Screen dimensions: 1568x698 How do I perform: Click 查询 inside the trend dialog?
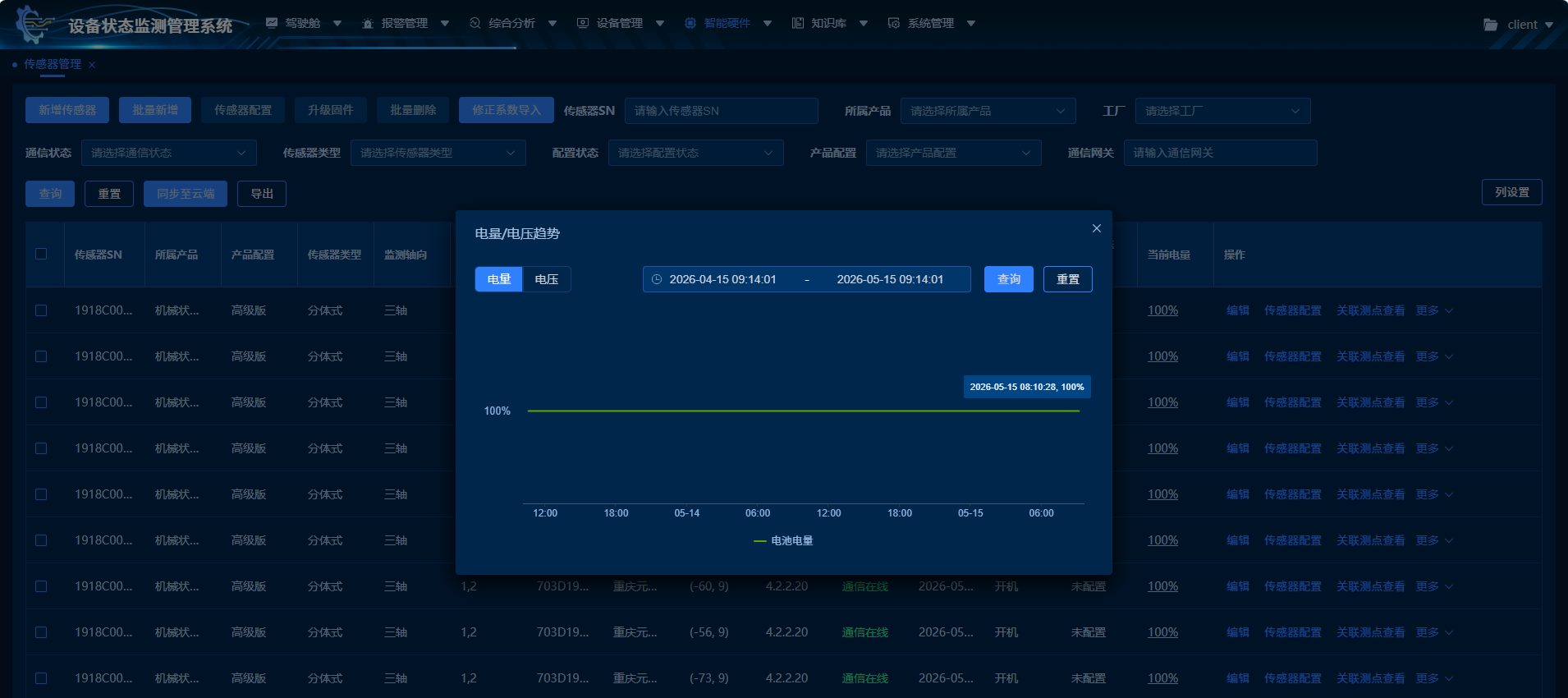pyautogui.click(x=1009, y=279)
